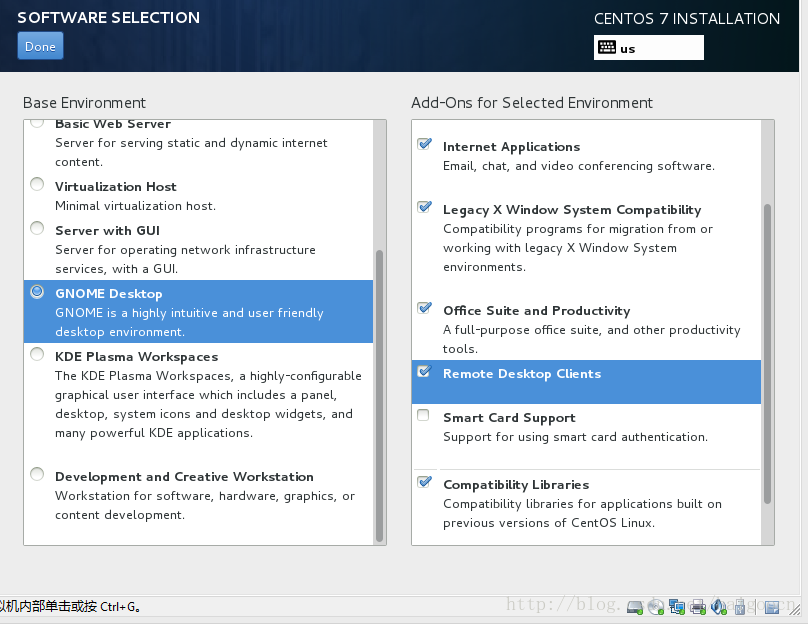
Task: Enable Smart Card Support checkbox
Action: 424,416
